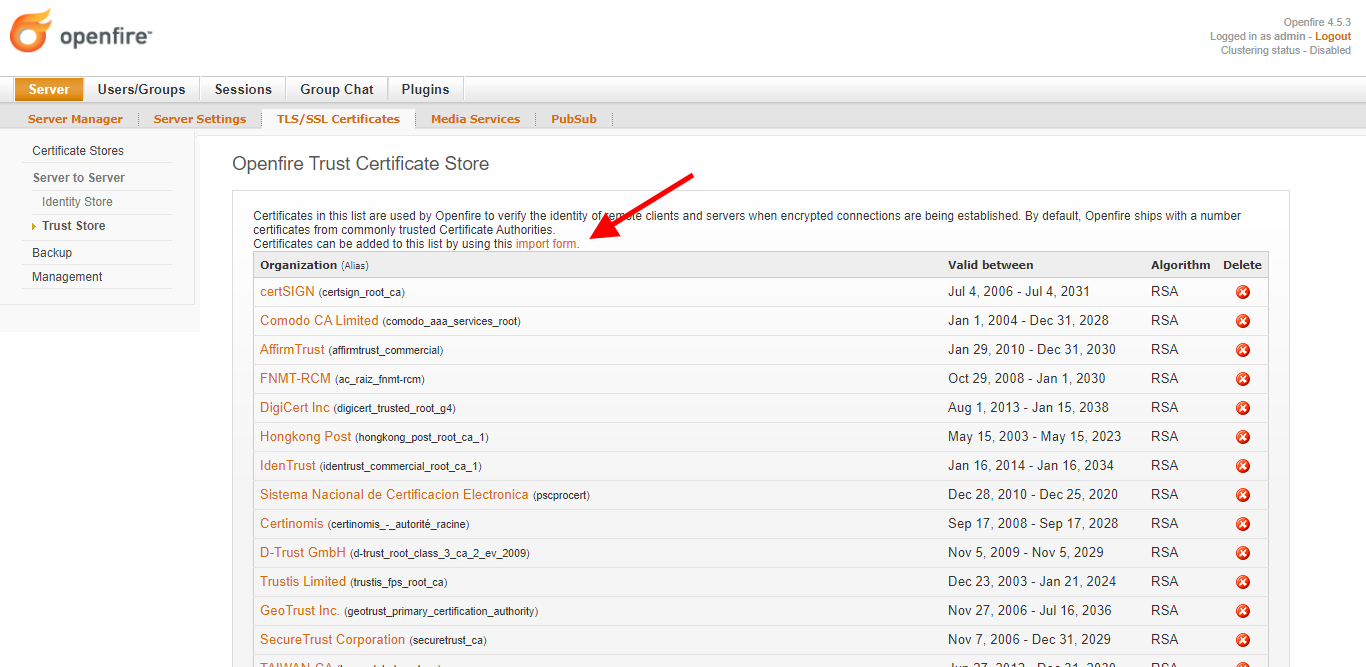Open D-Trust GmbH certificate details
Viewport: 1366px width, 667px height.
(303, 553)
